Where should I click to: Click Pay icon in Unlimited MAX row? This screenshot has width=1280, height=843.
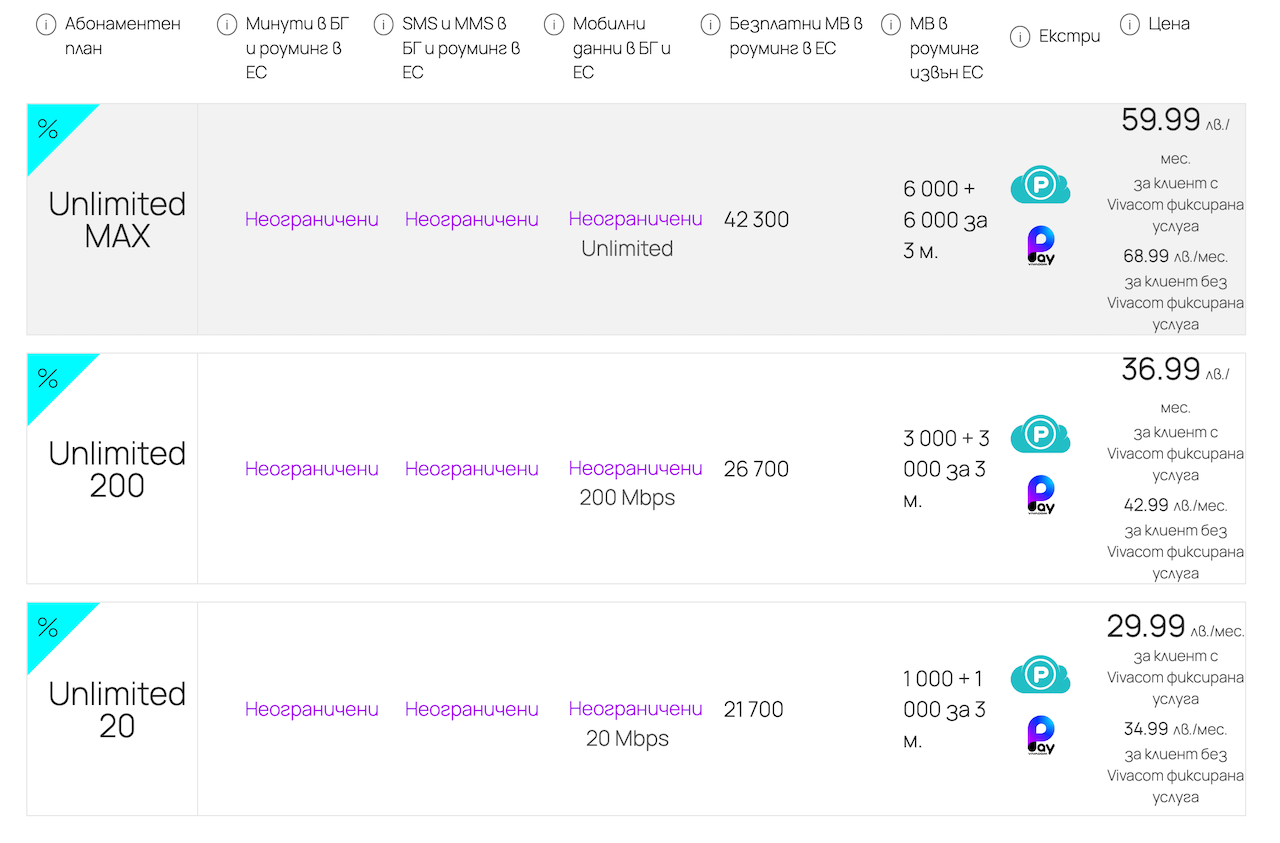coord(1041,246)
